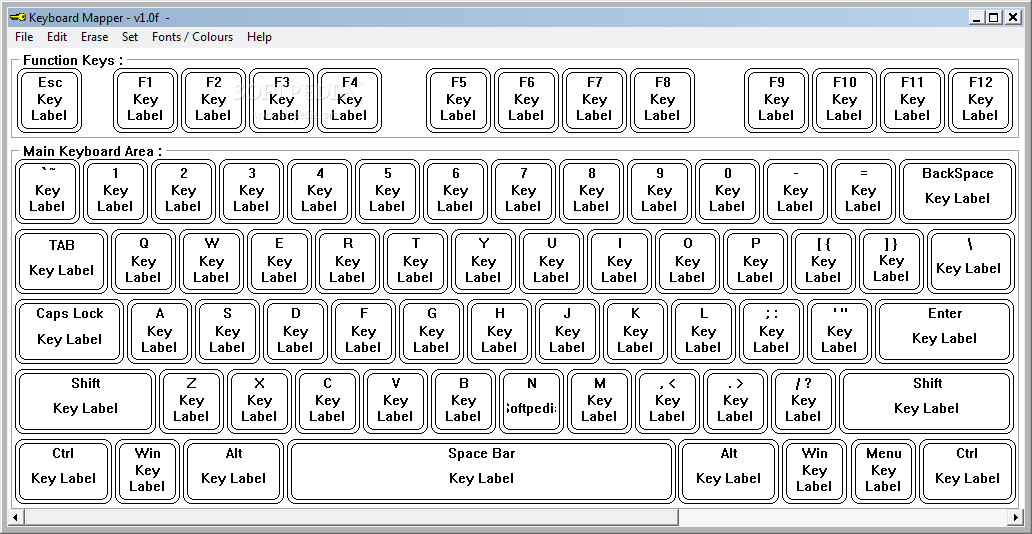Click the left Shift key button

pyautogui.click(x=86, y=401)
